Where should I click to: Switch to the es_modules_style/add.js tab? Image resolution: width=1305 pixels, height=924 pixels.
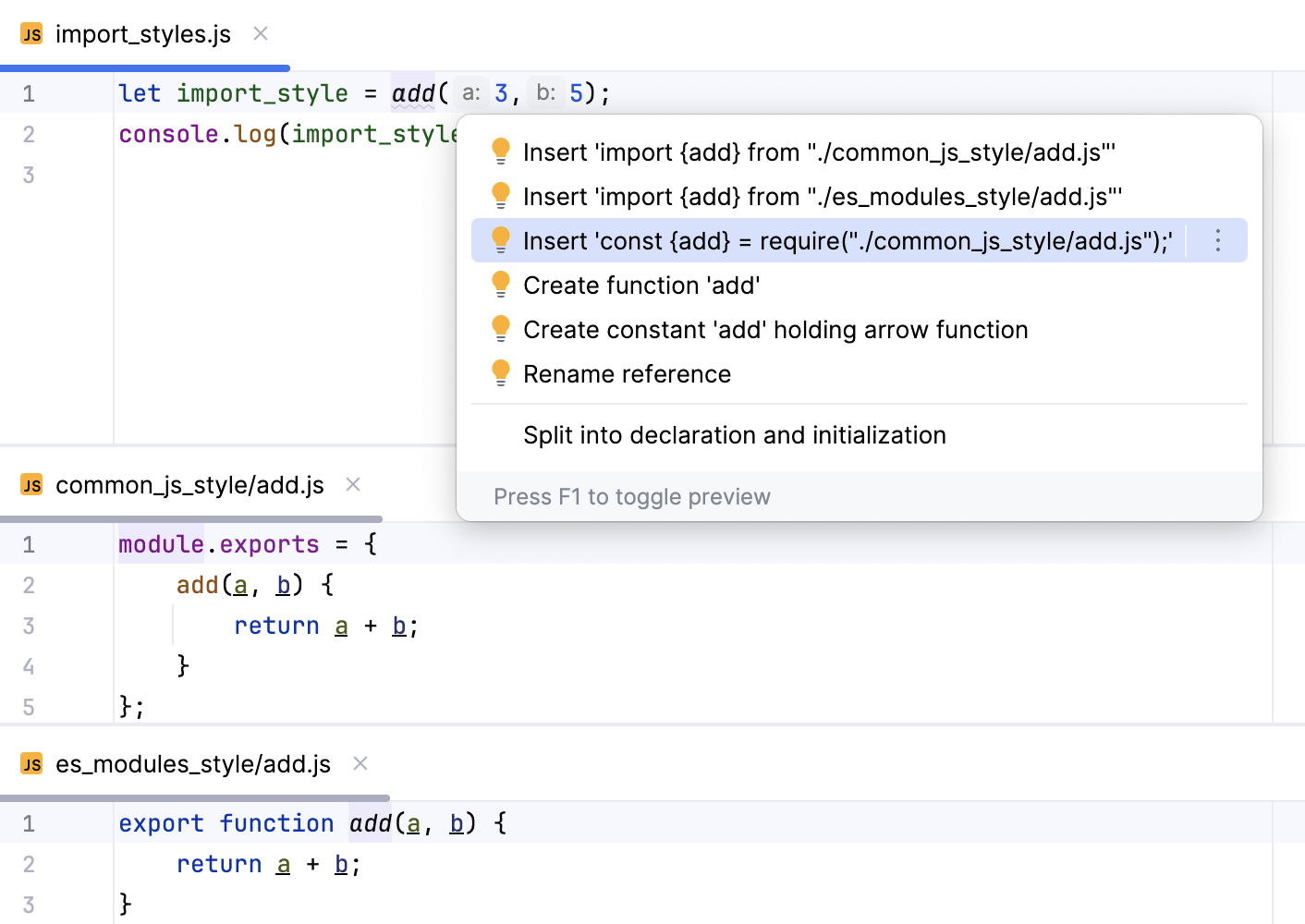193,764
